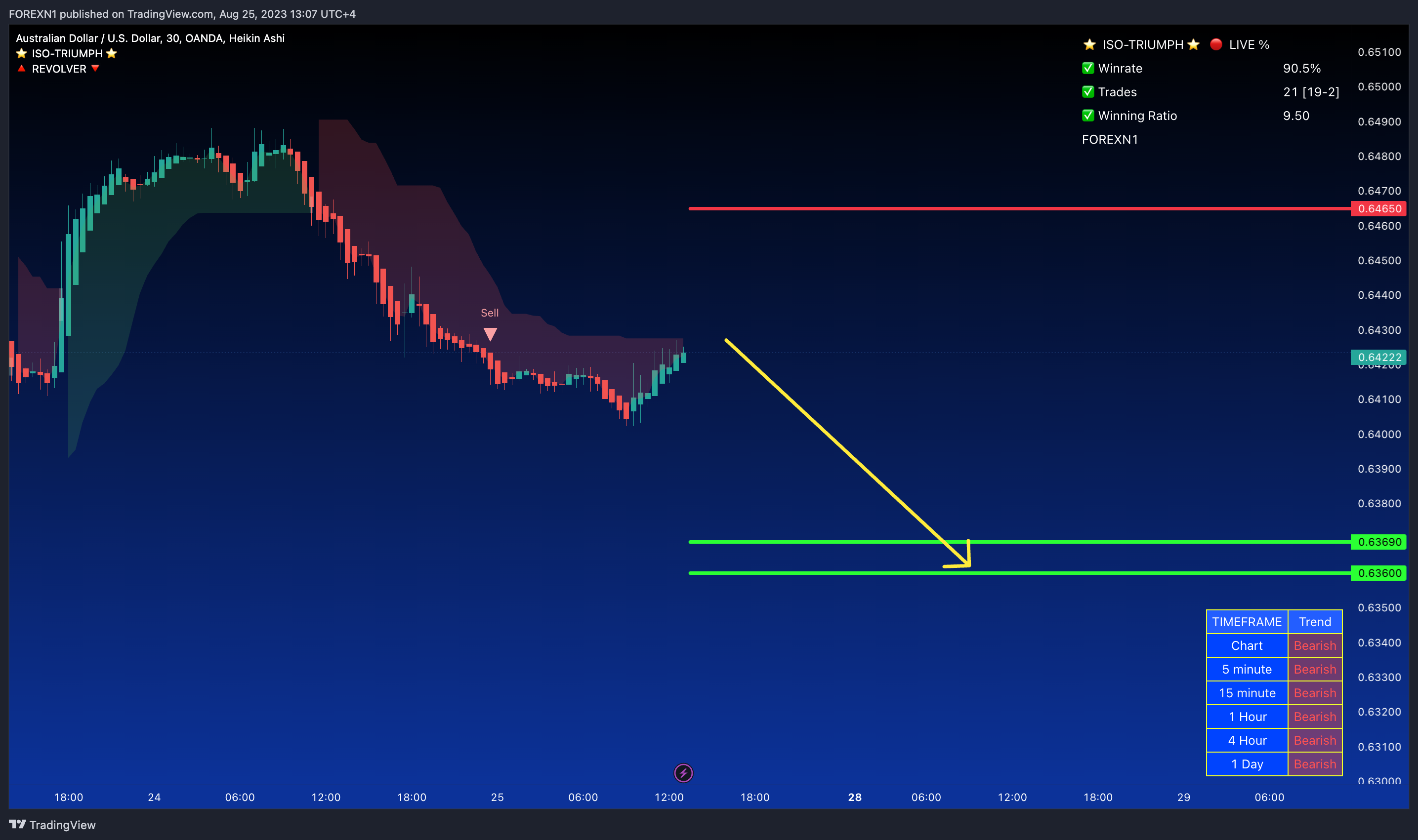Image resolution: width=1418 pixels, height=840 pixels.
Task: Click the 5 minute timeframe cell
Action: [x=1247, y=669]
